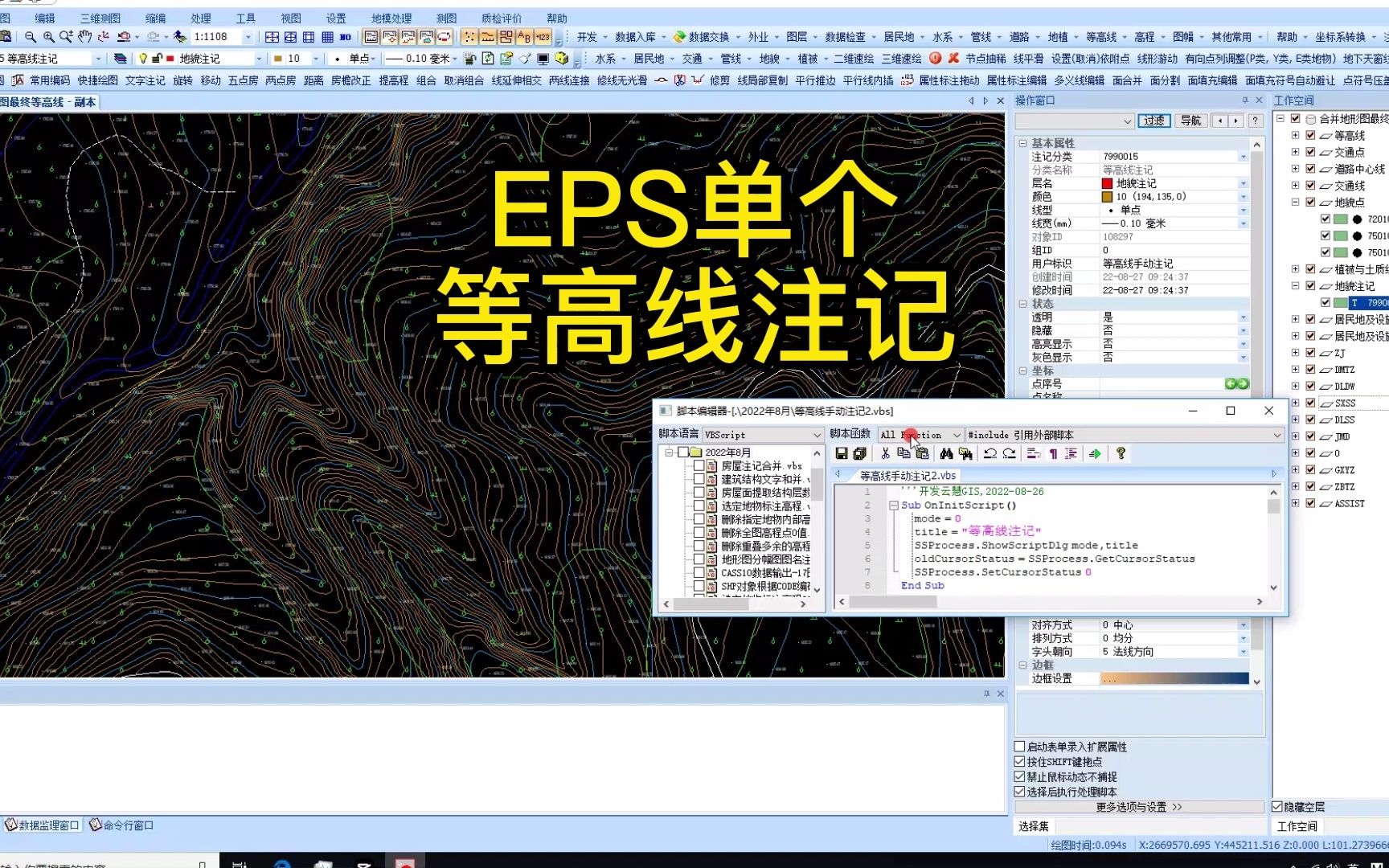Click the 过滤 button in operation panel
Screen dimensions: 1389x868
coord(1154,120)
